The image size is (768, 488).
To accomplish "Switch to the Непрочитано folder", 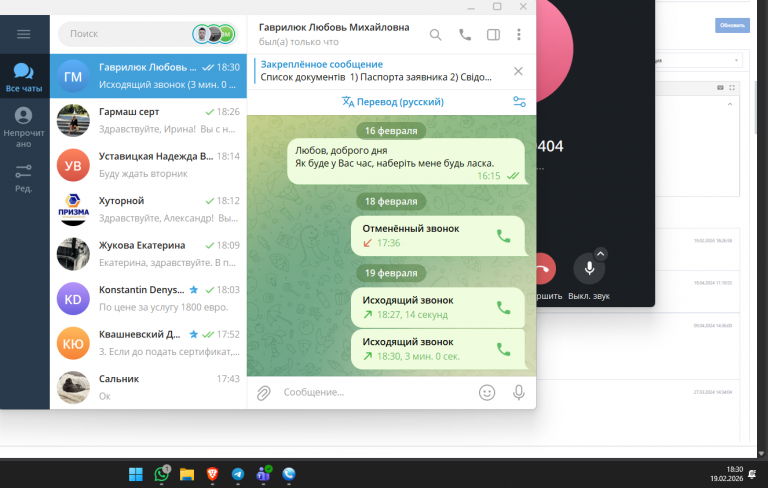I will point(24,127).
